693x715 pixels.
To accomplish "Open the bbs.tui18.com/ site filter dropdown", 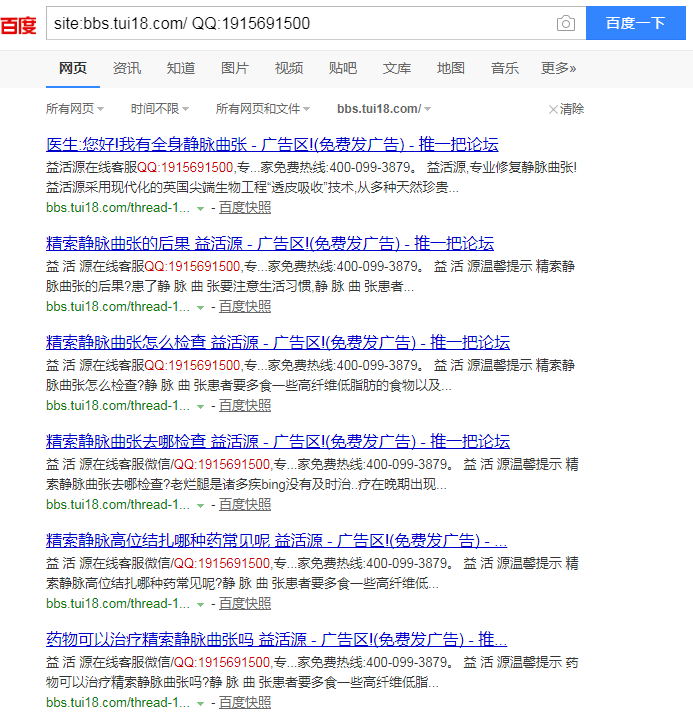I will point(383,109).
